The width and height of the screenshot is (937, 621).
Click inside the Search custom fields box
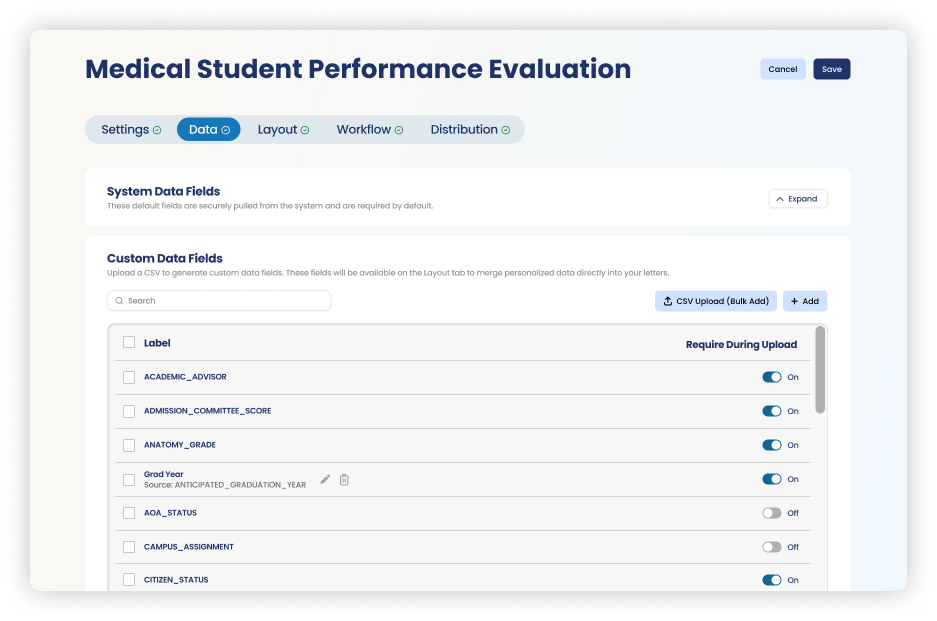coord(219,300)
